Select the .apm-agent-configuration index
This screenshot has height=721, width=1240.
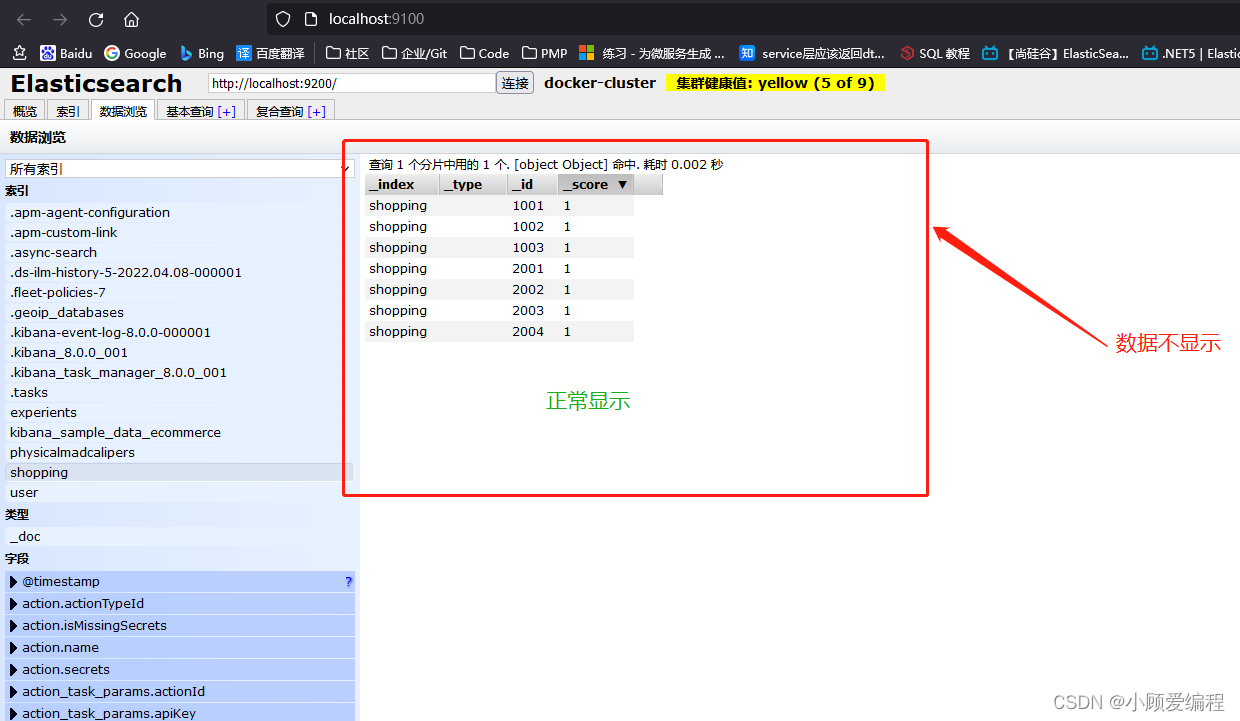pos(180,212)
